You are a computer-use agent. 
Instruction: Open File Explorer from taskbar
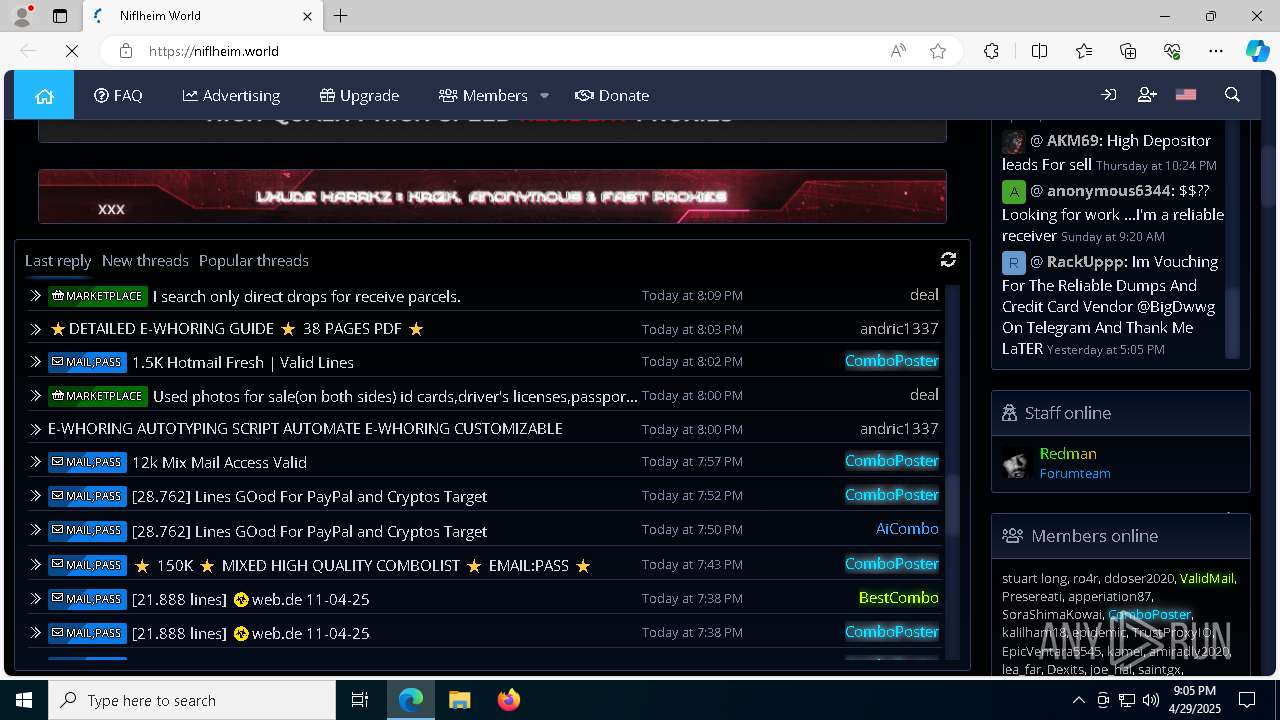coord(460,700)
